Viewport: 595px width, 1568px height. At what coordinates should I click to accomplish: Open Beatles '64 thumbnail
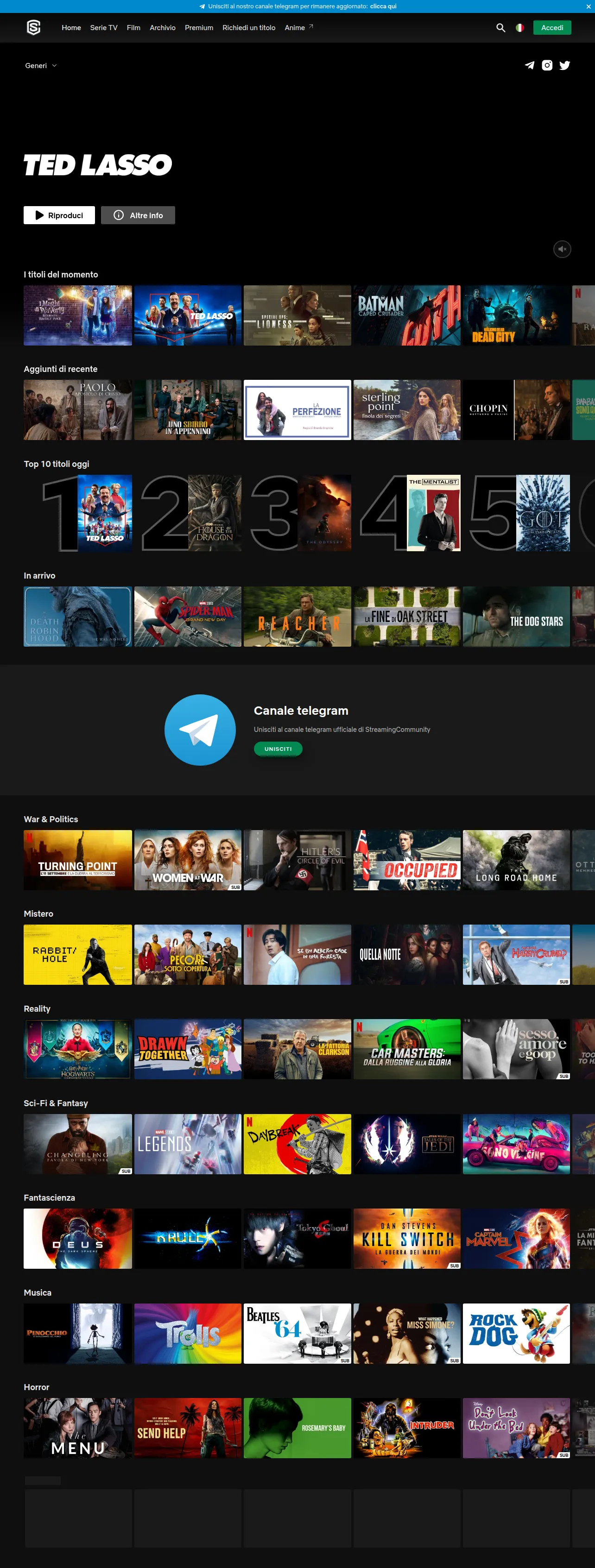297,1333
